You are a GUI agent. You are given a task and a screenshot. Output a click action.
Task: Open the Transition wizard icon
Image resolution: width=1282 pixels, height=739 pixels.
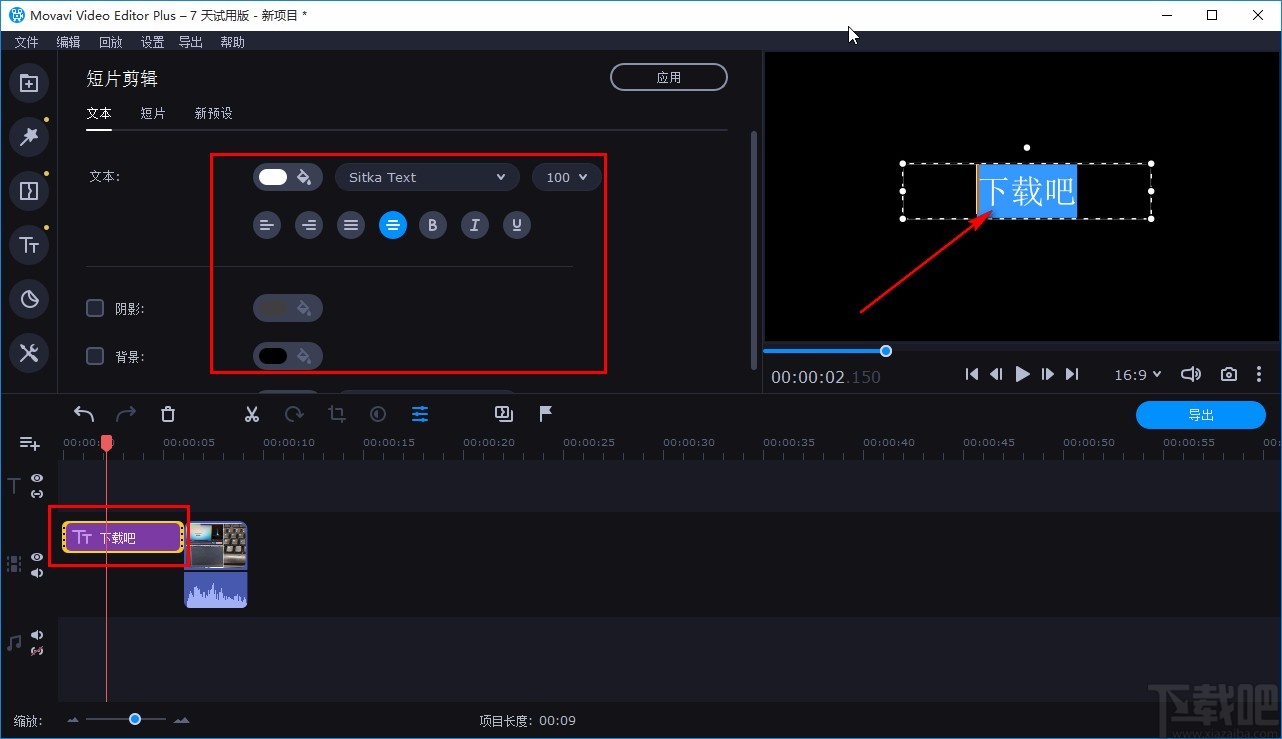[503, 414]
